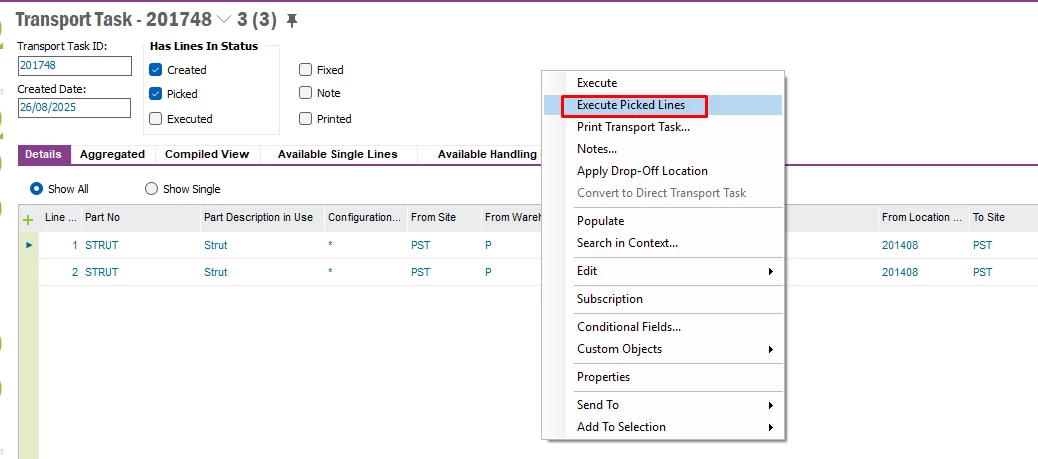Select Print Transport Task menu entry
Image resolution: width=1038 pixels, height=459 pixels.
(633, 127)
